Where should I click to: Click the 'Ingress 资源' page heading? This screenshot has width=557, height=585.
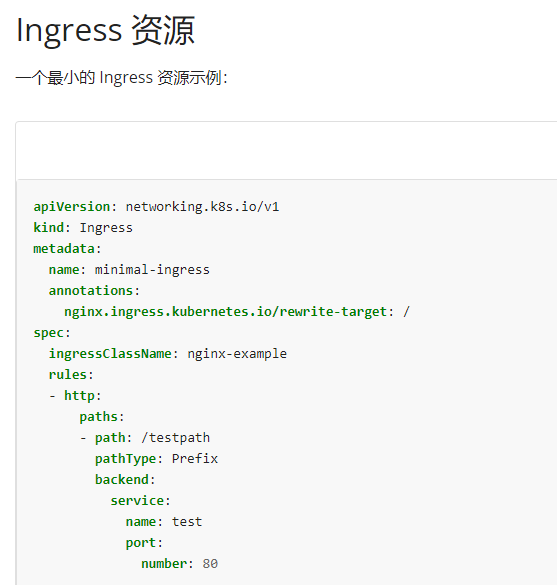(106, 31)
